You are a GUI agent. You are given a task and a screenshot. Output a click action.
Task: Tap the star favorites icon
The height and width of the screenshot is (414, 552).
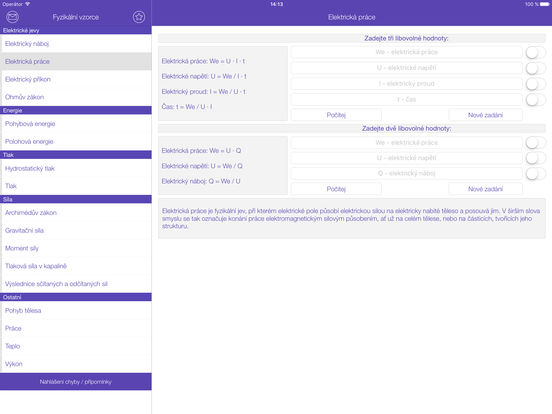[x=139, y=17]
